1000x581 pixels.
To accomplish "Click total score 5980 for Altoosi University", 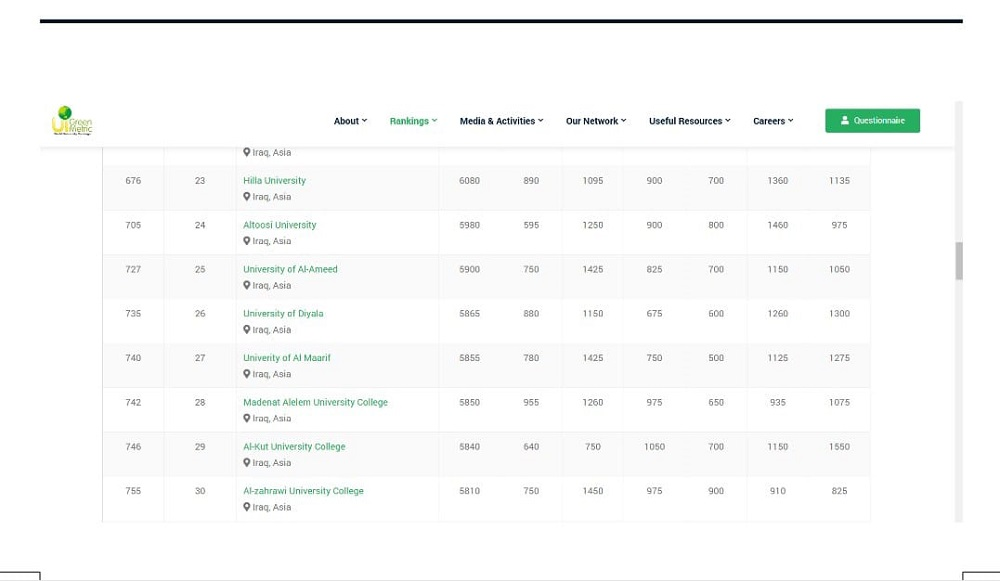I will 469,225.
